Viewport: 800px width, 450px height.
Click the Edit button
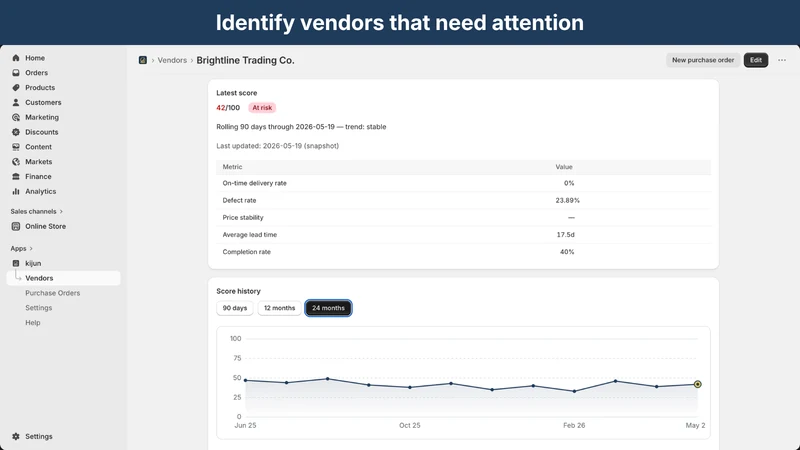756,60
